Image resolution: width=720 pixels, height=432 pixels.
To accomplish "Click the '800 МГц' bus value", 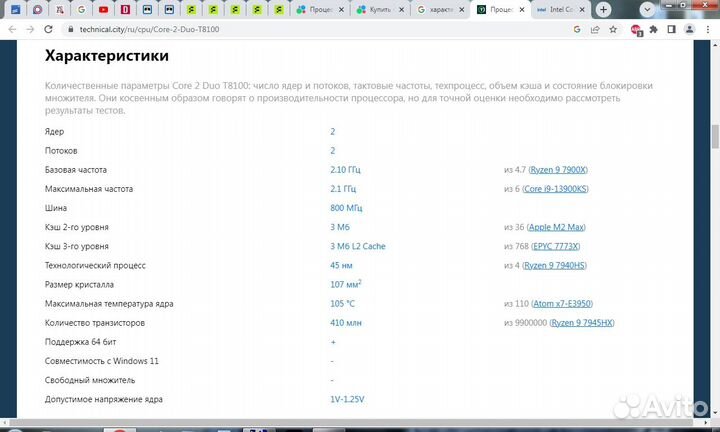I will (346, 208).
